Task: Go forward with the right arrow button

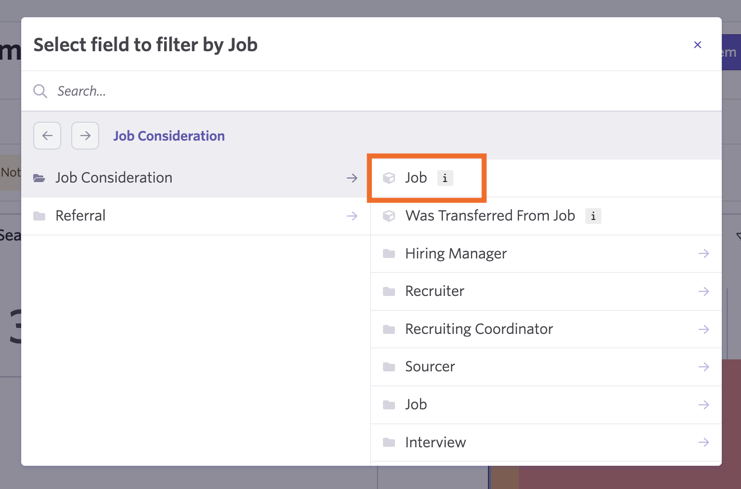Action: coord(85,136)
